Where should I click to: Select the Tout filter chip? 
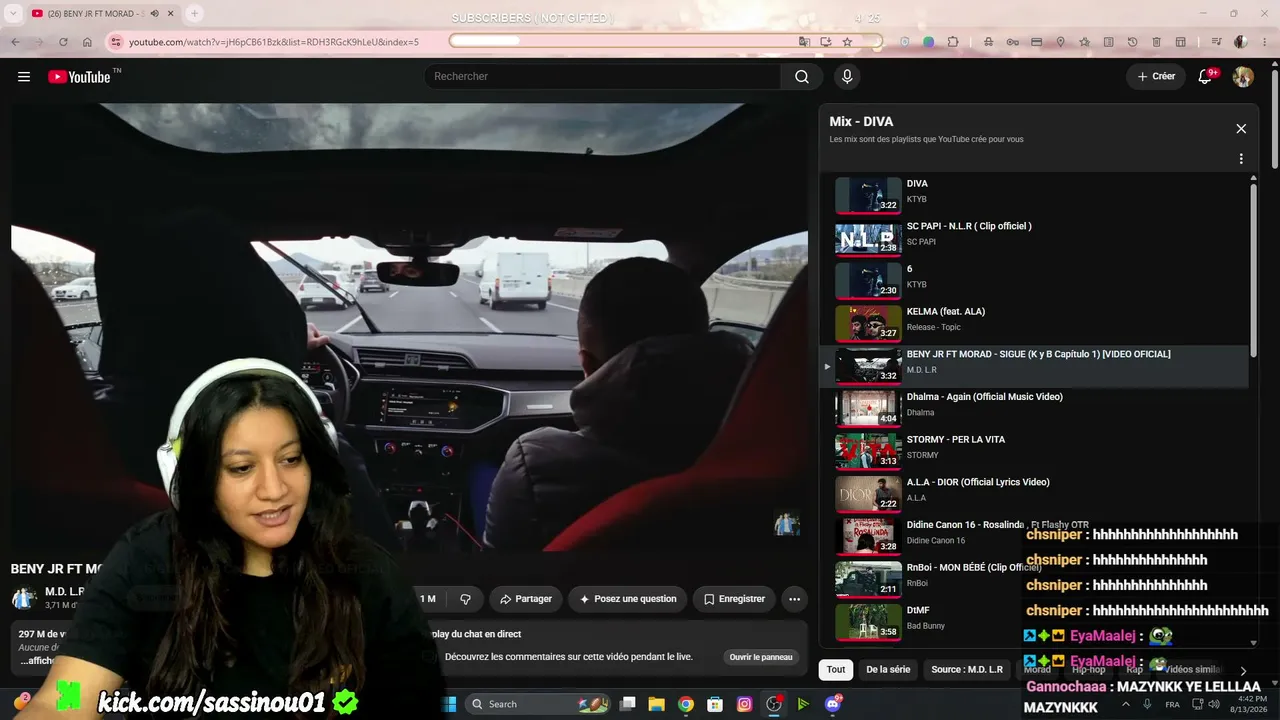[836, 670]
